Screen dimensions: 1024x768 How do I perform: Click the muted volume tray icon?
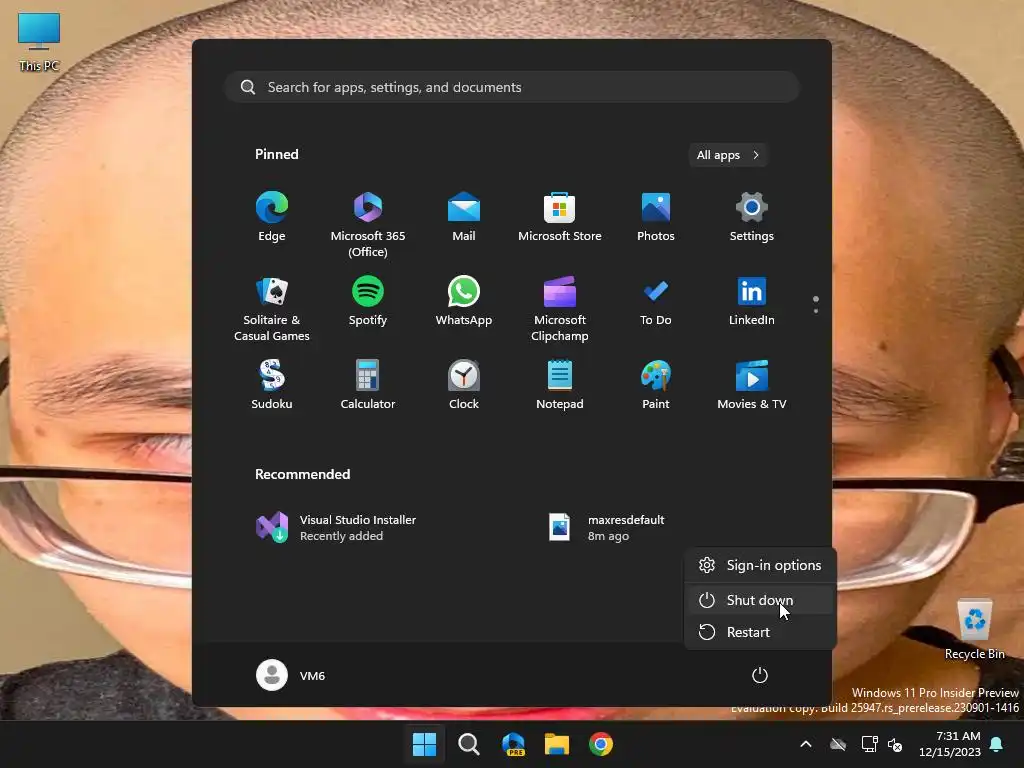tap(895, 744)
